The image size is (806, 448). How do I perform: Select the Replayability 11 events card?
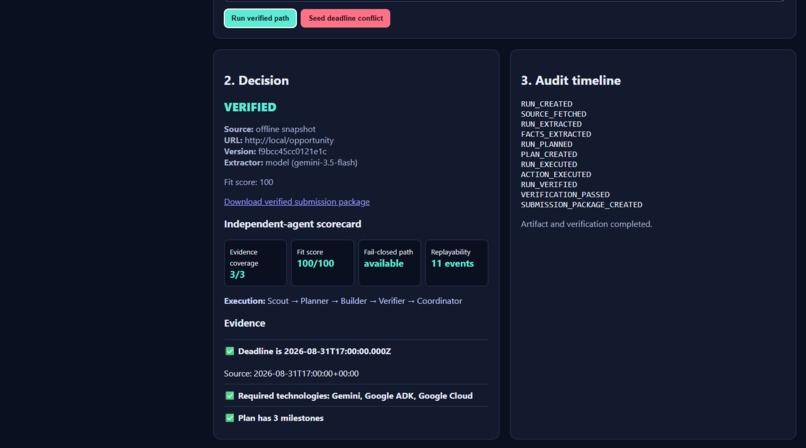point(456,263)
